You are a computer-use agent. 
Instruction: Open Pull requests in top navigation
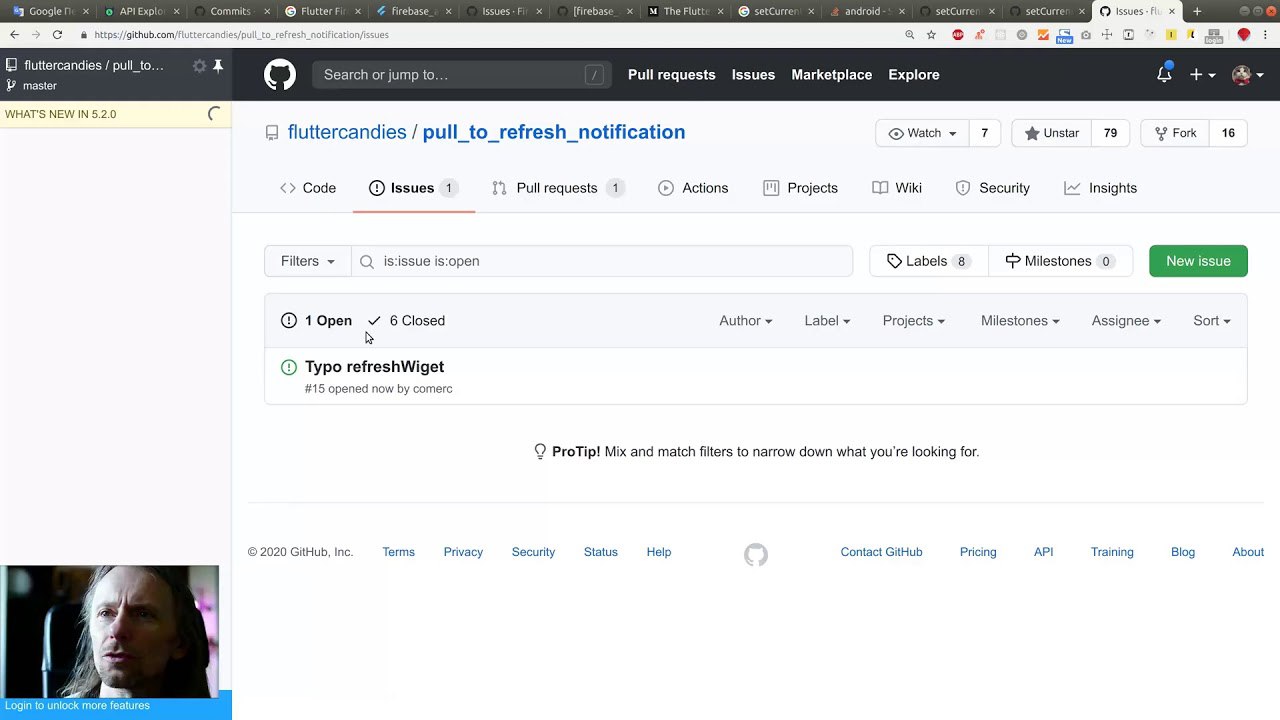click(x=672, y=75)
